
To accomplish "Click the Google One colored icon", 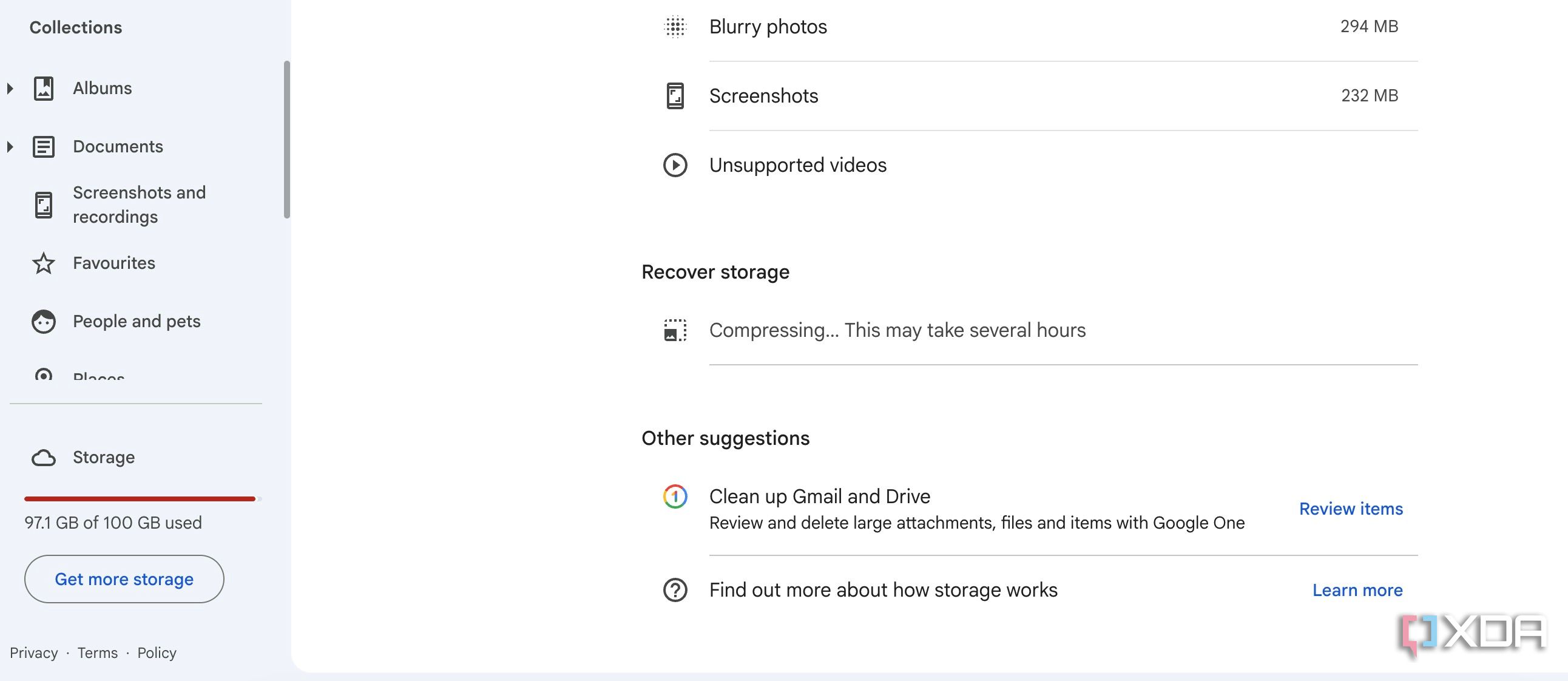I will pyautogui.click(x=675, y=496).
